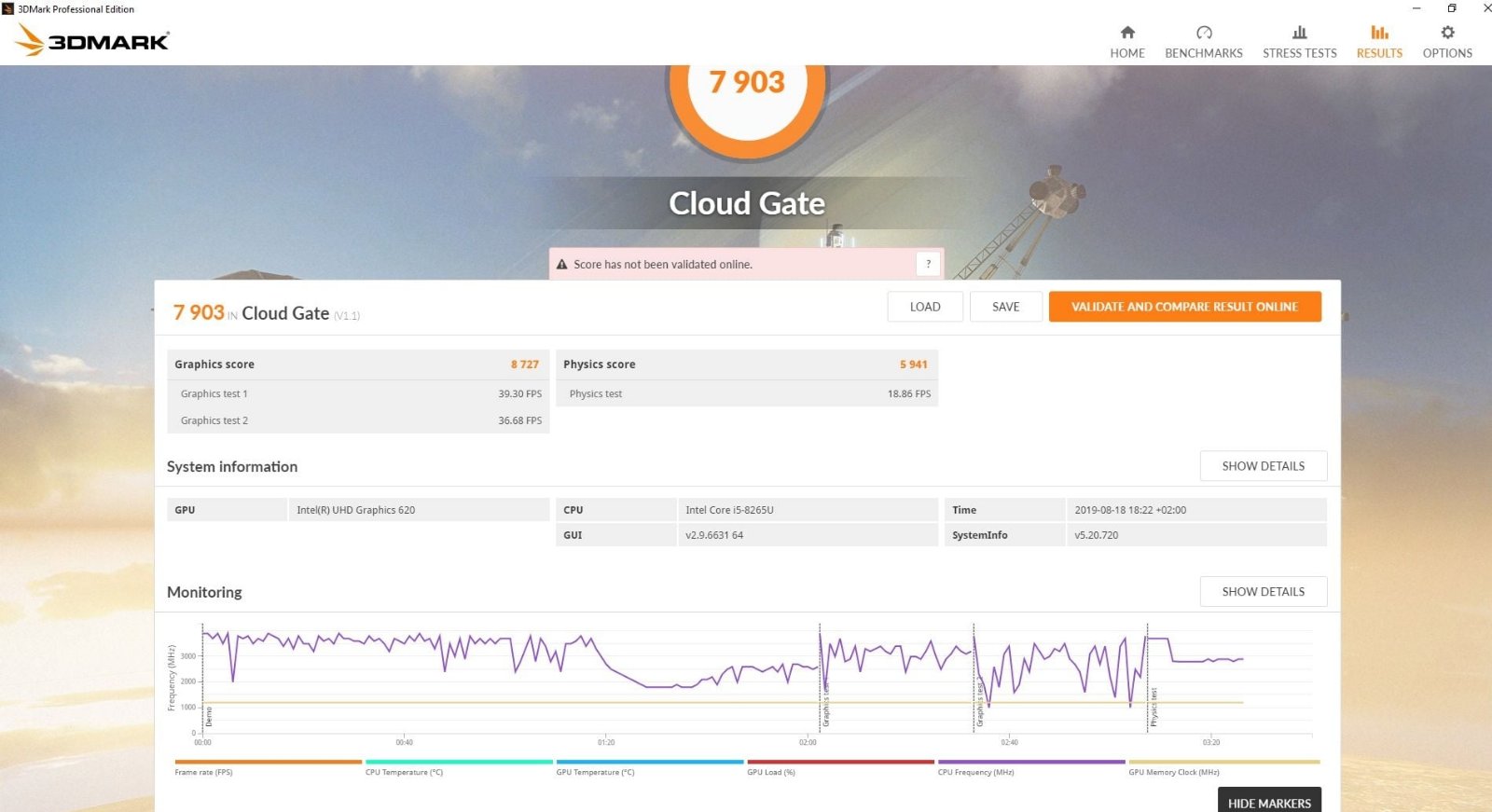Viewport: 1492px width, 812px height.
Task: Click the STRESS TESTS menu label
Action: point(1300,53)
